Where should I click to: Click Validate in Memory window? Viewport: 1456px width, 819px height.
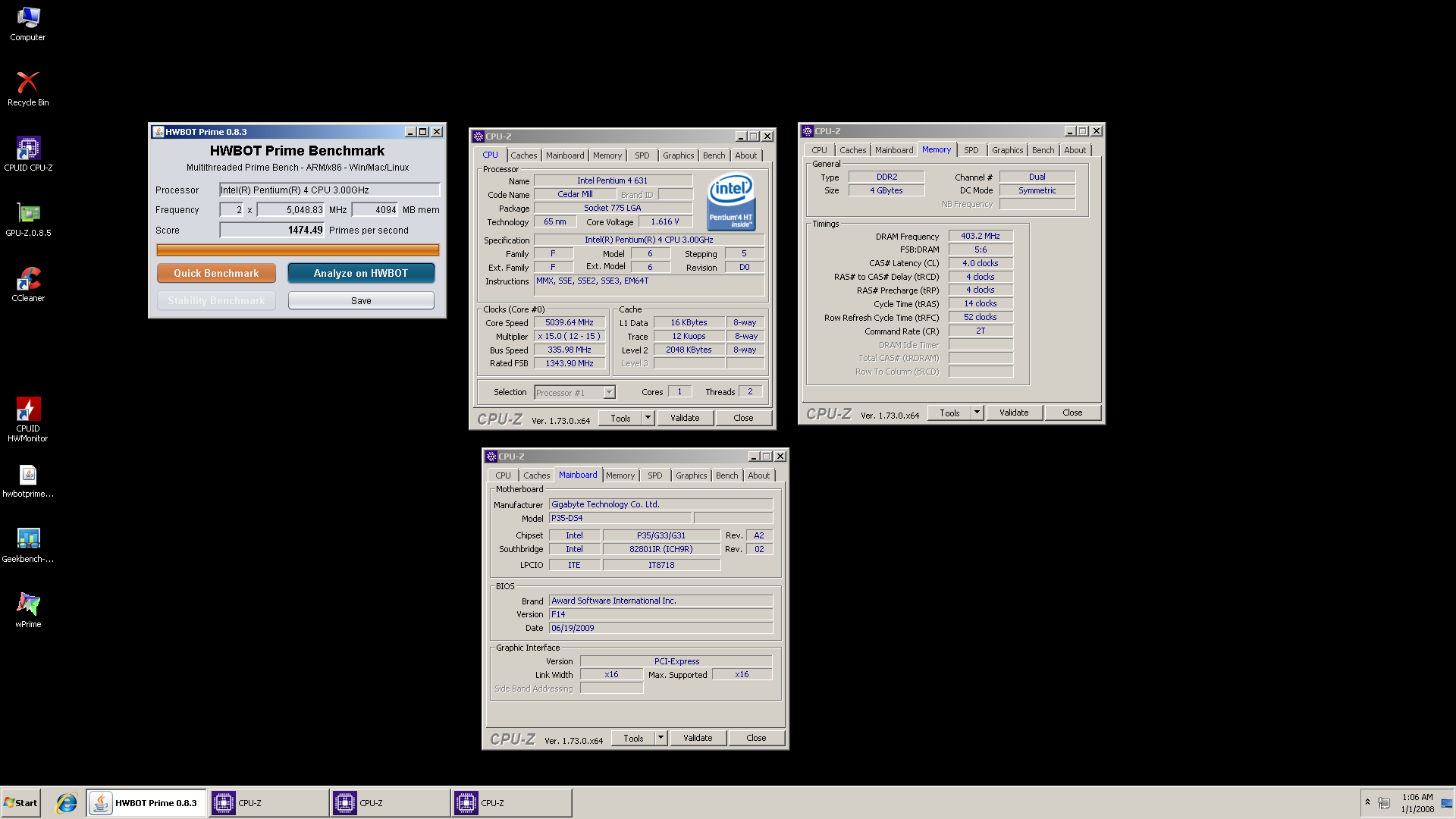click(1014, 413)
